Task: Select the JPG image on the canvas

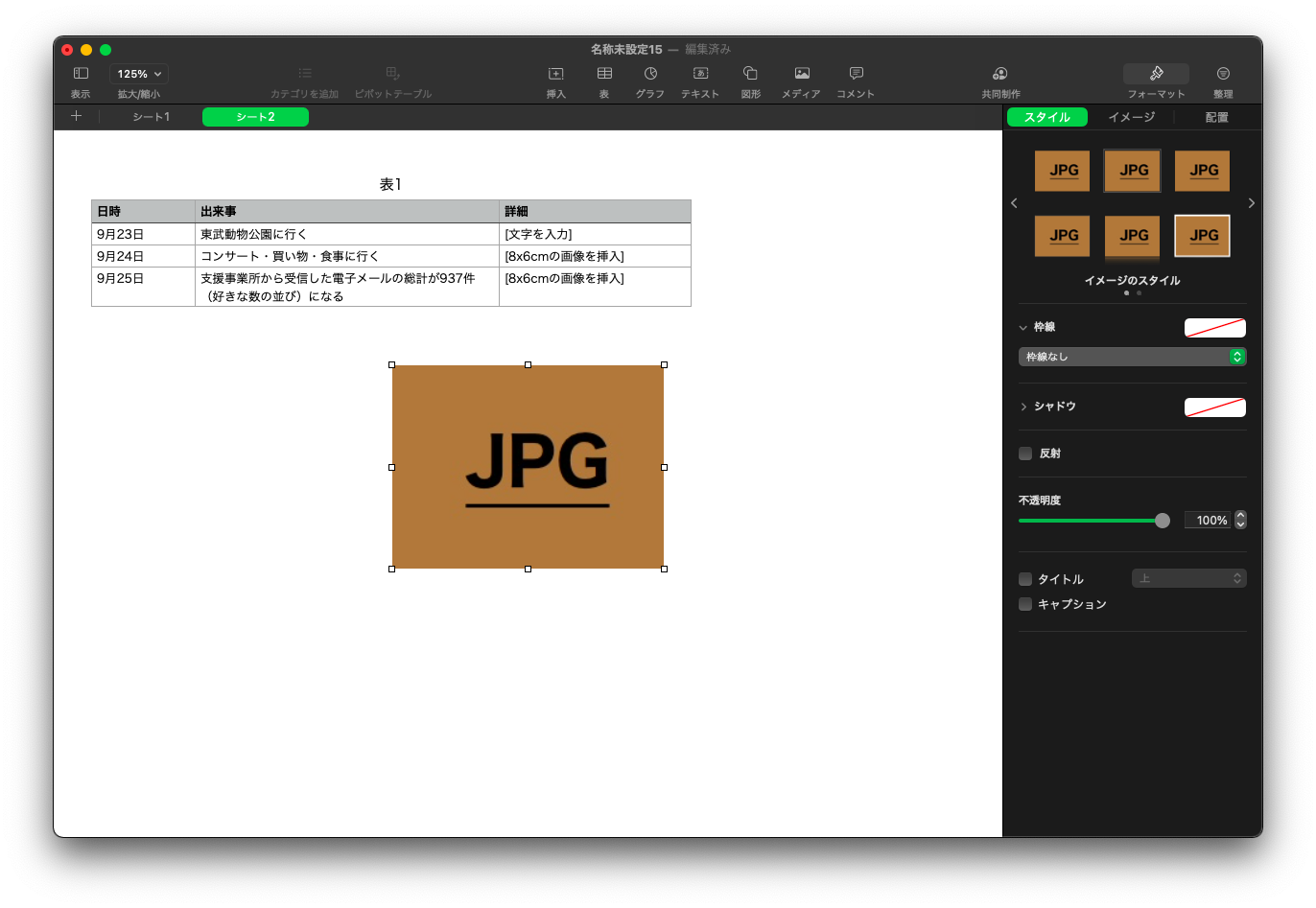Action: pos(528,467)
